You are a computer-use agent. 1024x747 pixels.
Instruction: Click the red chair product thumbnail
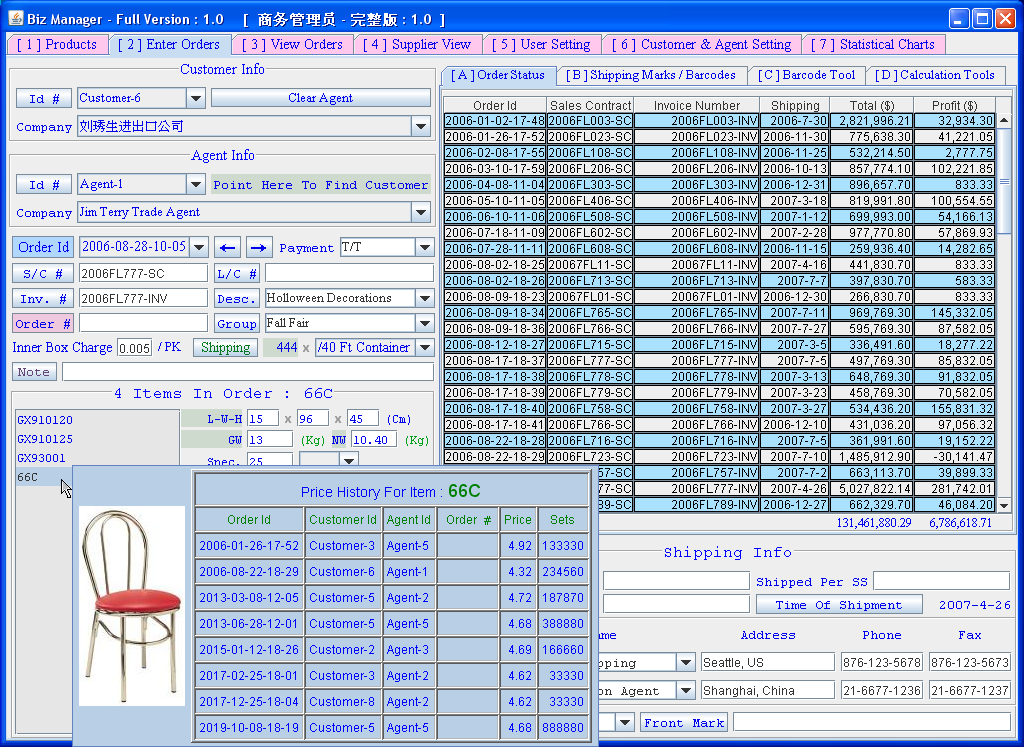point(132,605)
